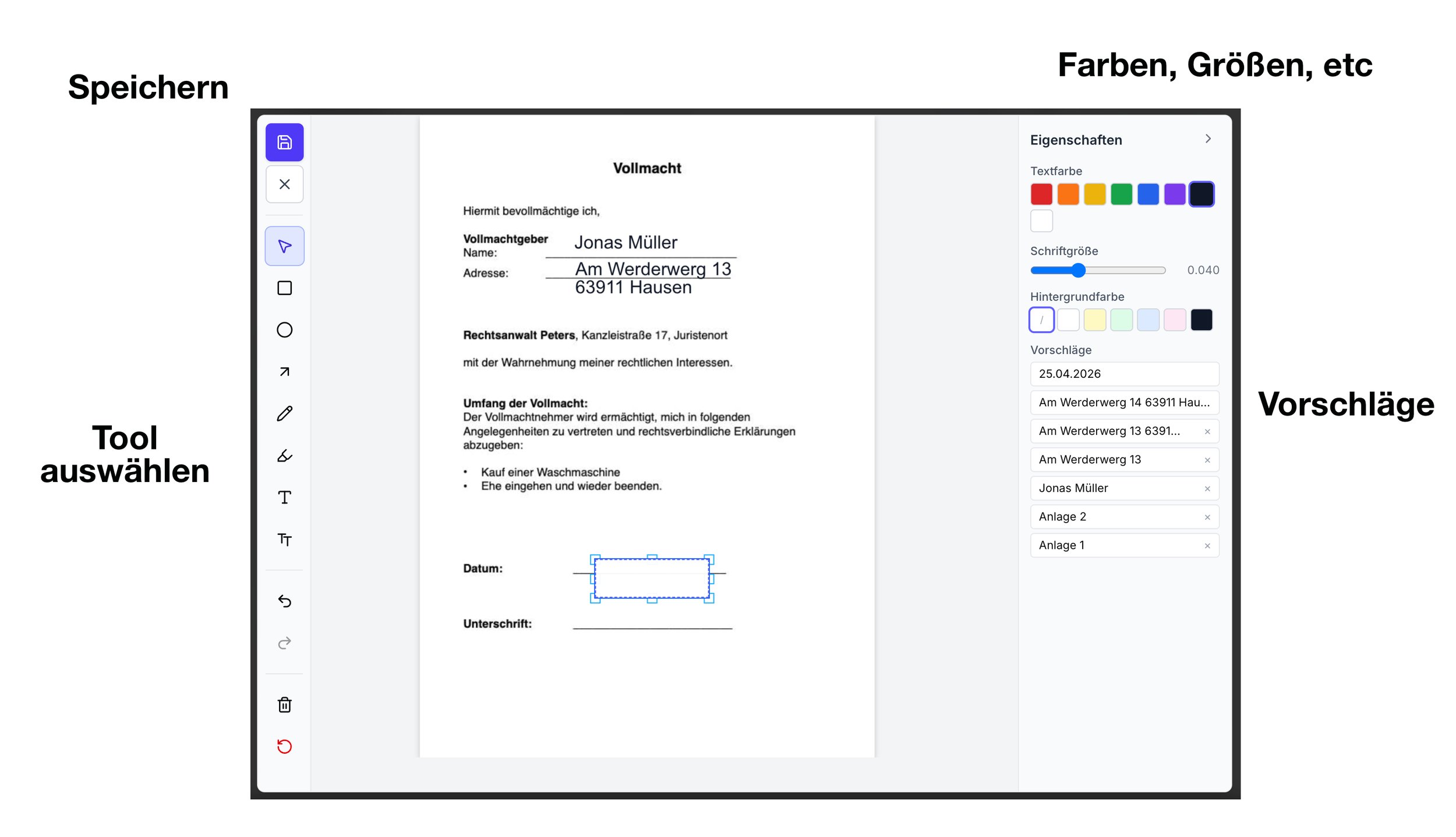
Task: Choose the red Textfarbe swatch
Action: coord(1041,194)
